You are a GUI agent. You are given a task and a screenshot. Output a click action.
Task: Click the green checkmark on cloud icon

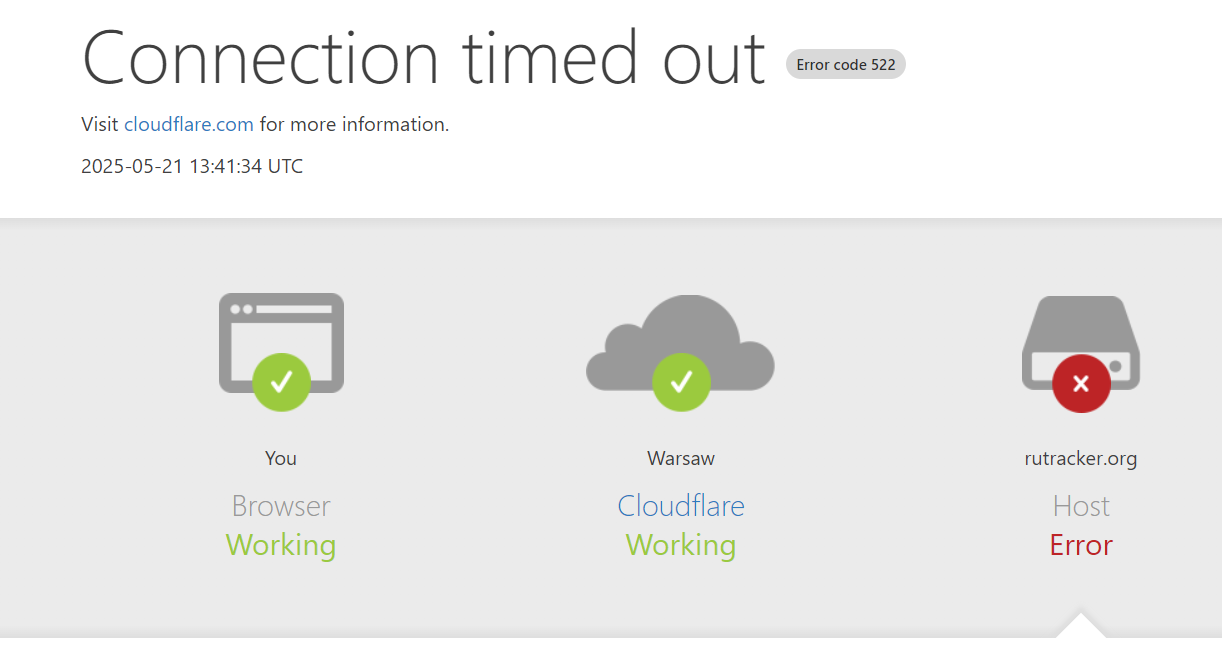click(x=681, y=382)
